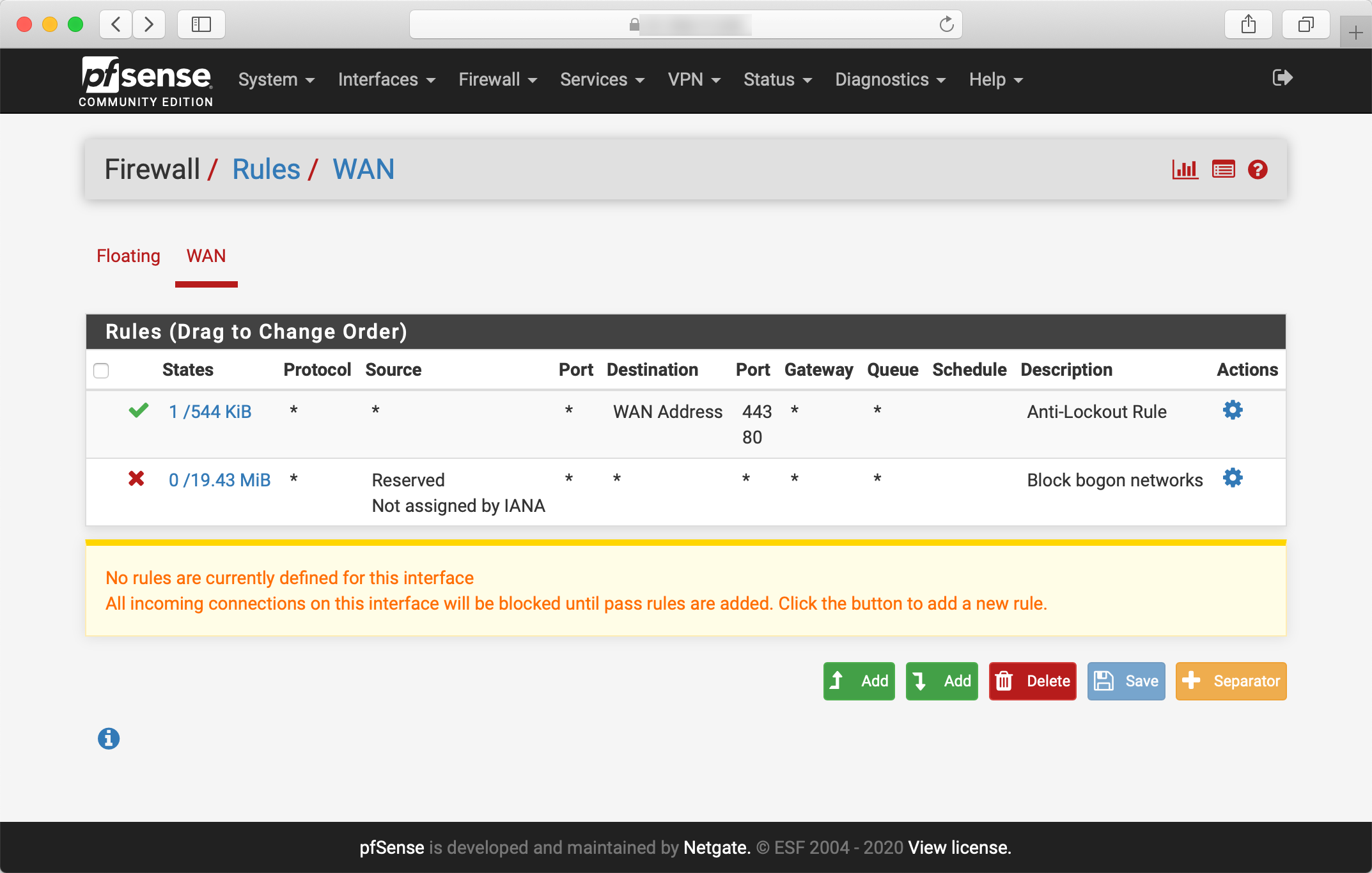Click the firewall log list icon
The height and width of the screenshot is (873, 1372).
1223,169
